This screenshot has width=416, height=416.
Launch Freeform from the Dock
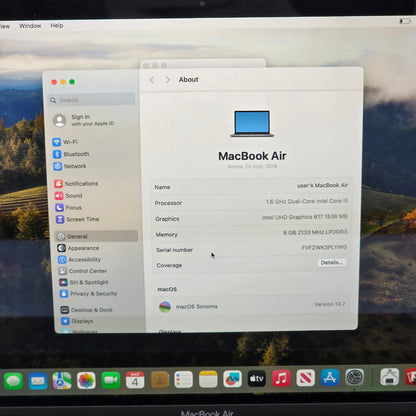point(232,379)
